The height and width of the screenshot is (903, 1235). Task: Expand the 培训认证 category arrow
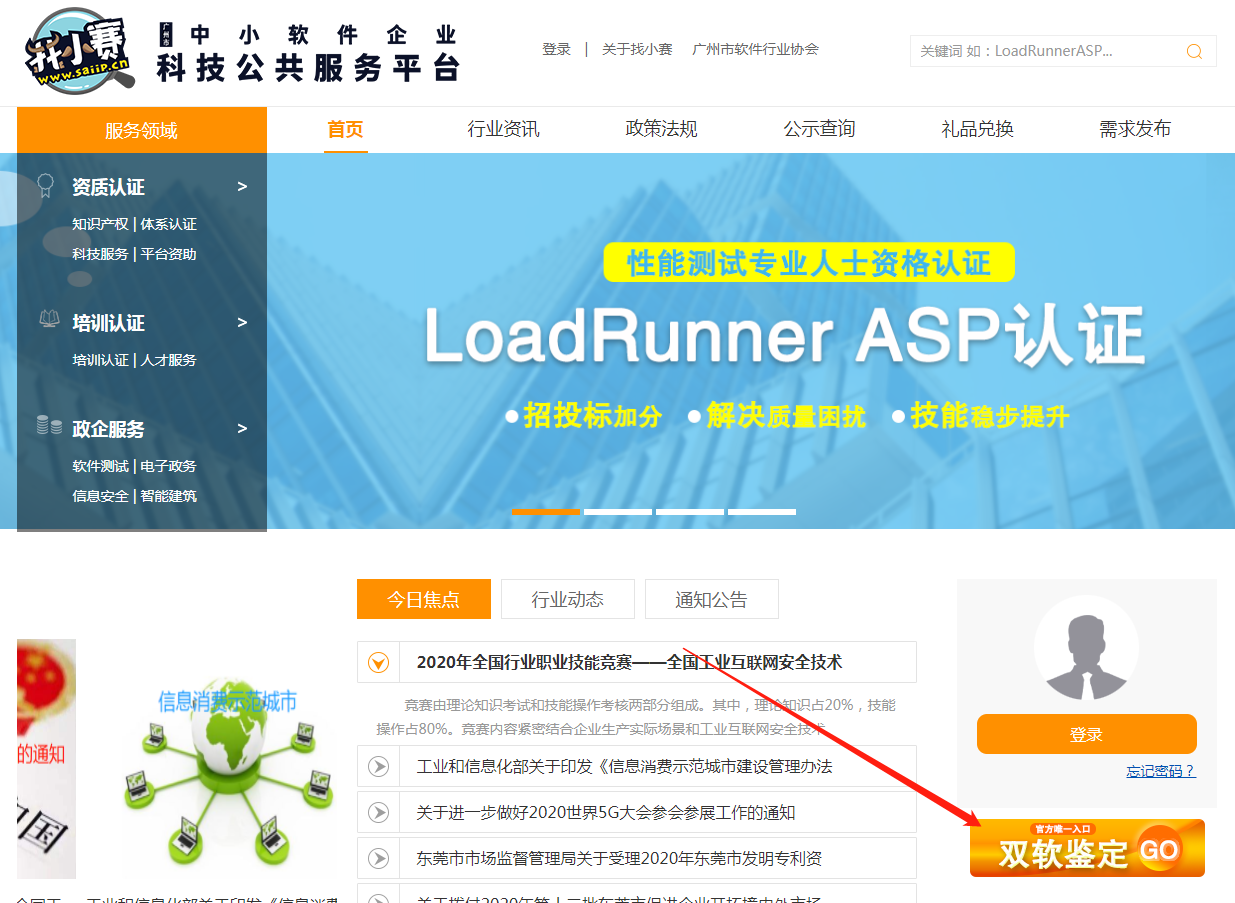(242, 322)
